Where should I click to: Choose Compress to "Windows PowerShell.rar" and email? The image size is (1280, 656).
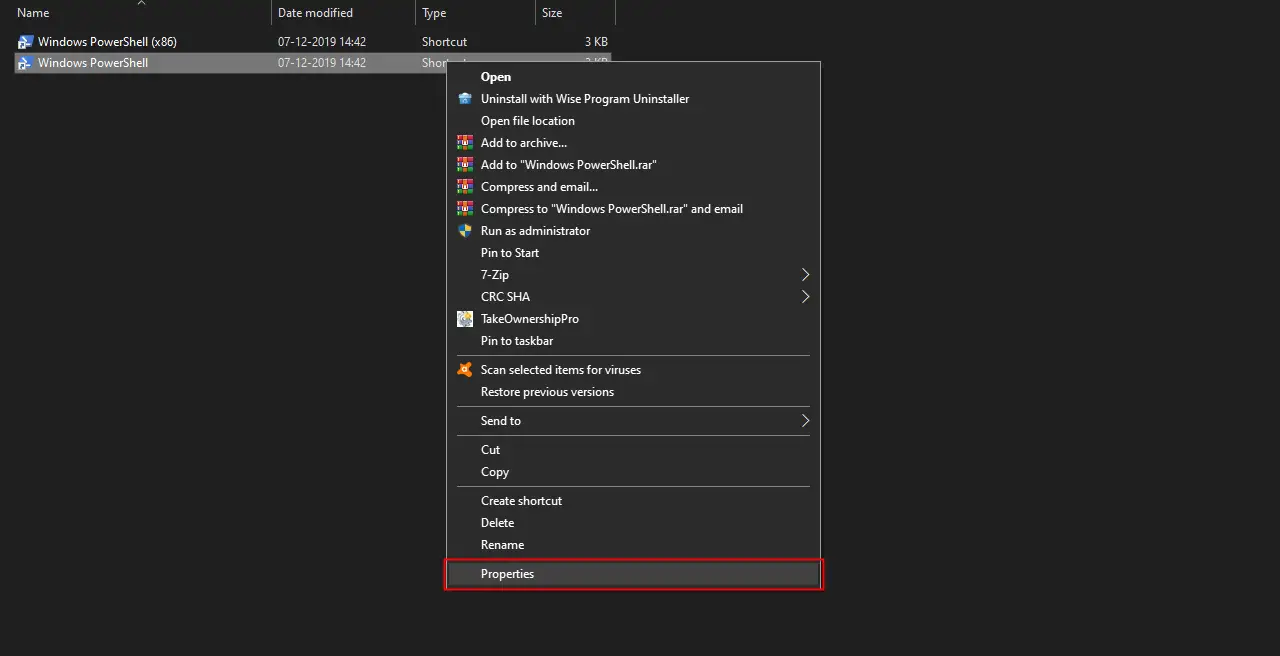click(633, 209)
